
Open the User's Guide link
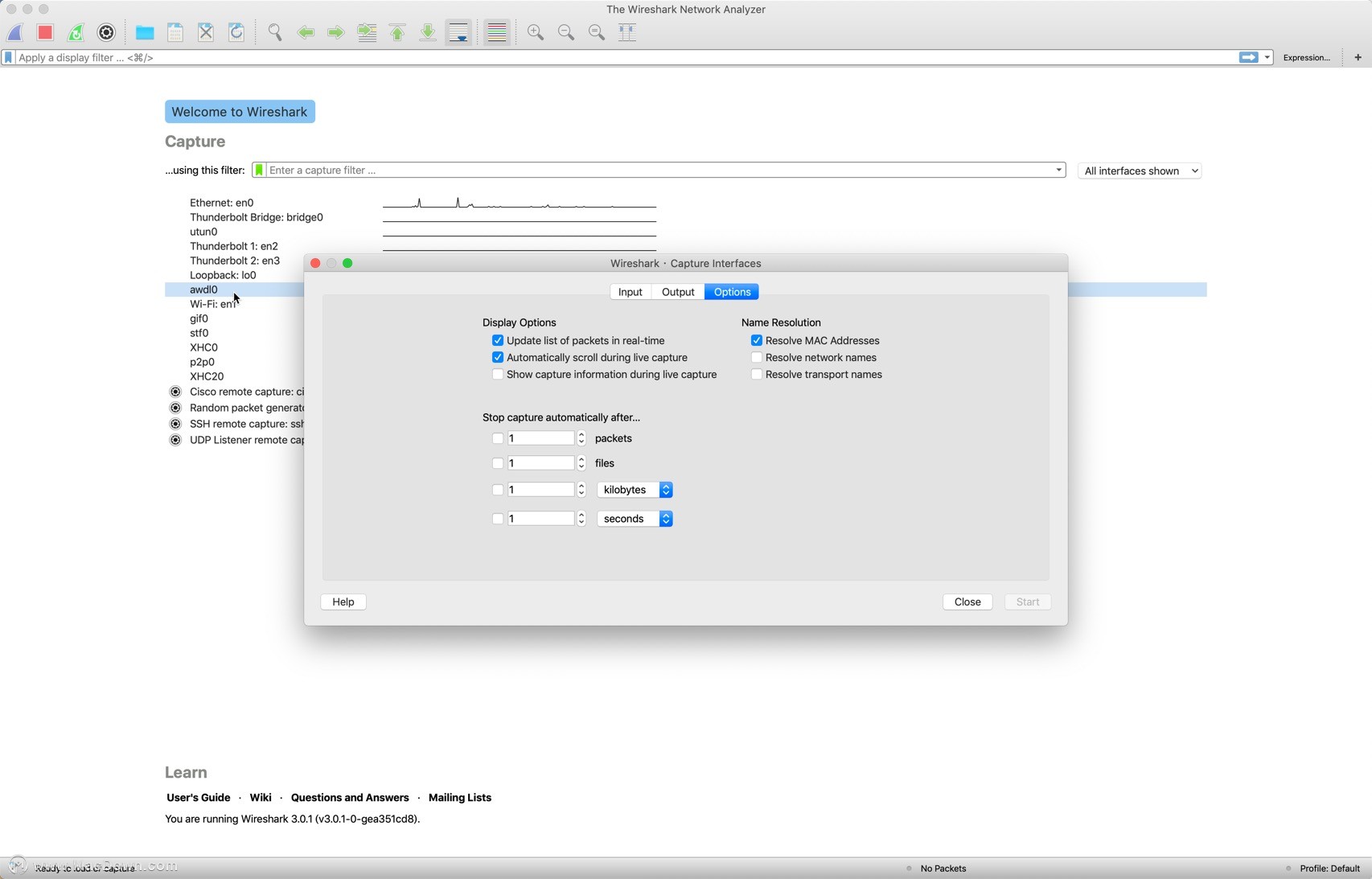coord(198,798)
